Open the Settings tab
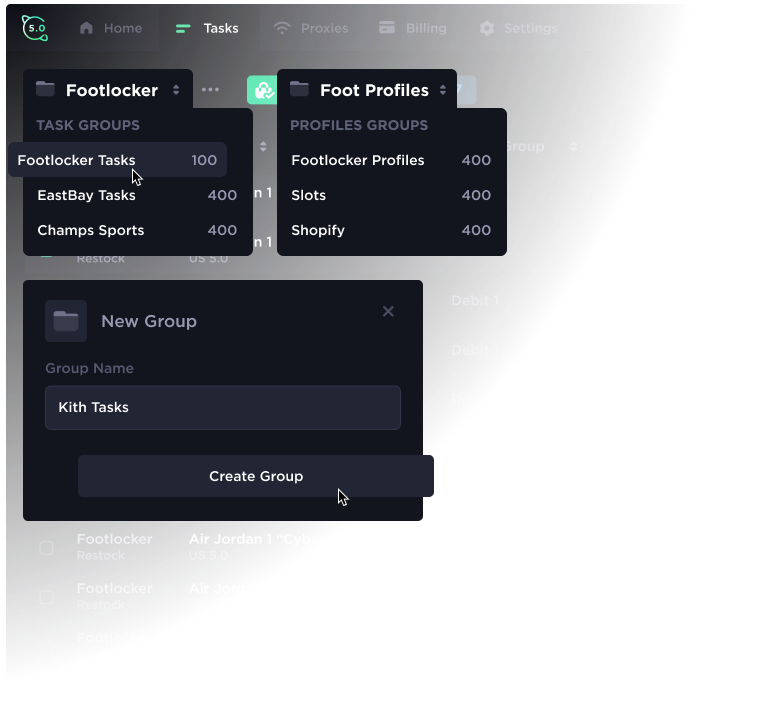 518,28
